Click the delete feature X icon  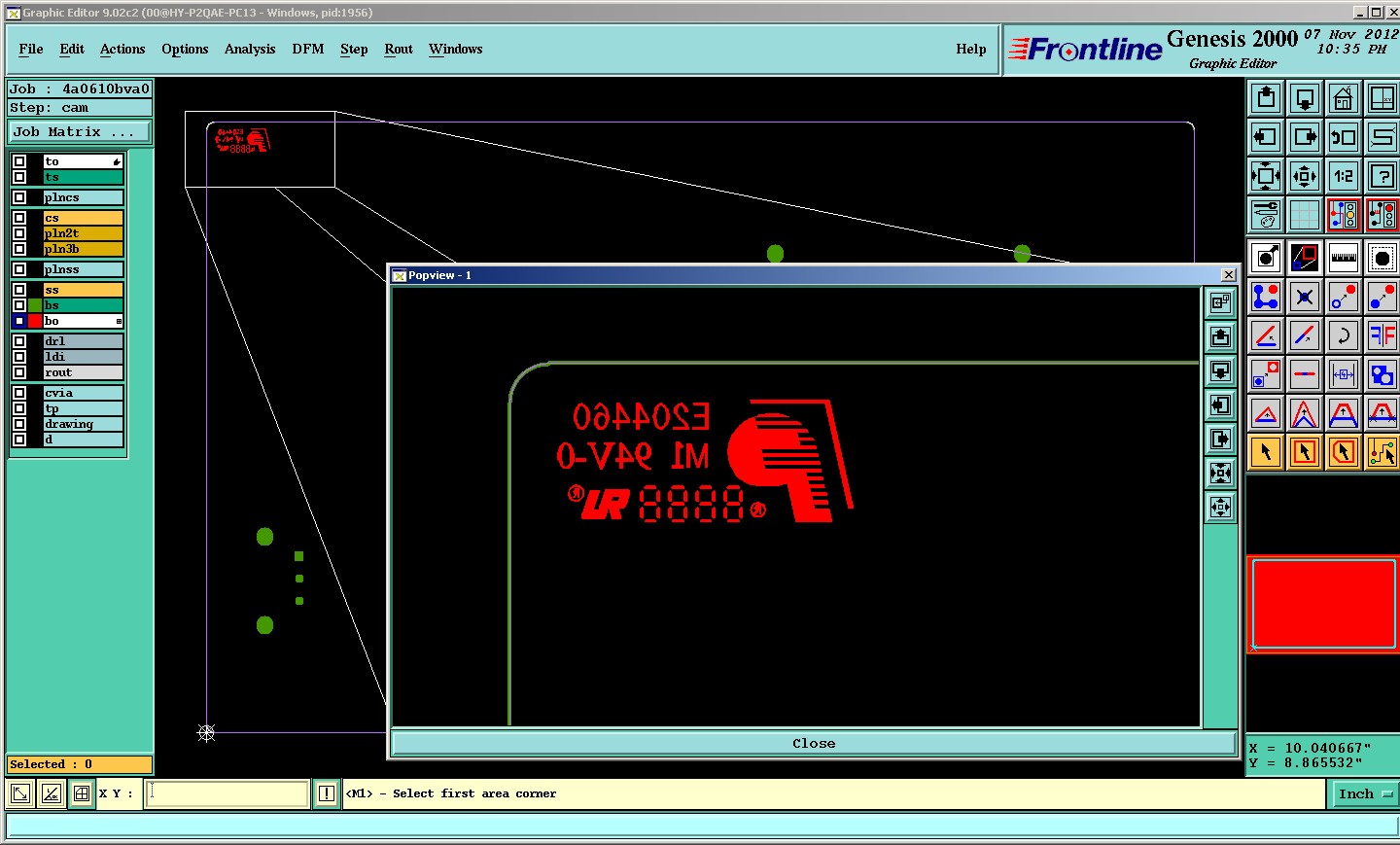[x=1305, y=297]
